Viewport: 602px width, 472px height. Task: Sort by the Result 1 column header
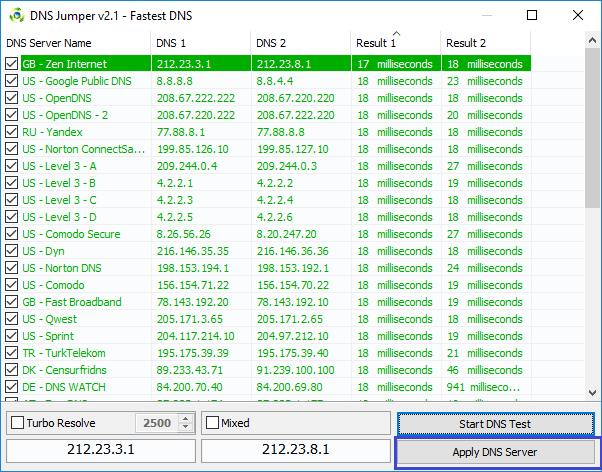tap(396, 43)
